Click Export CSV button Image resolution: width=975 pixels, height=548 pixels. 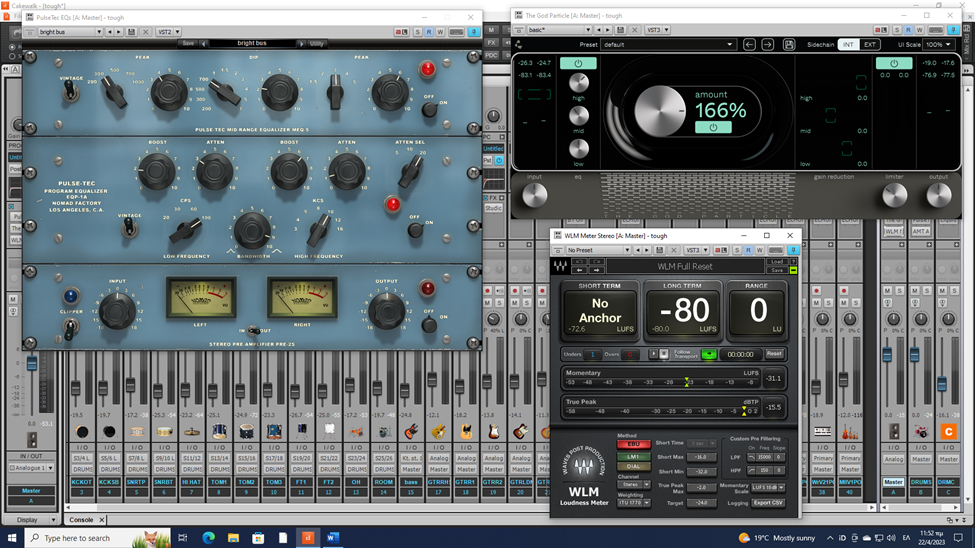pos(768,503)
